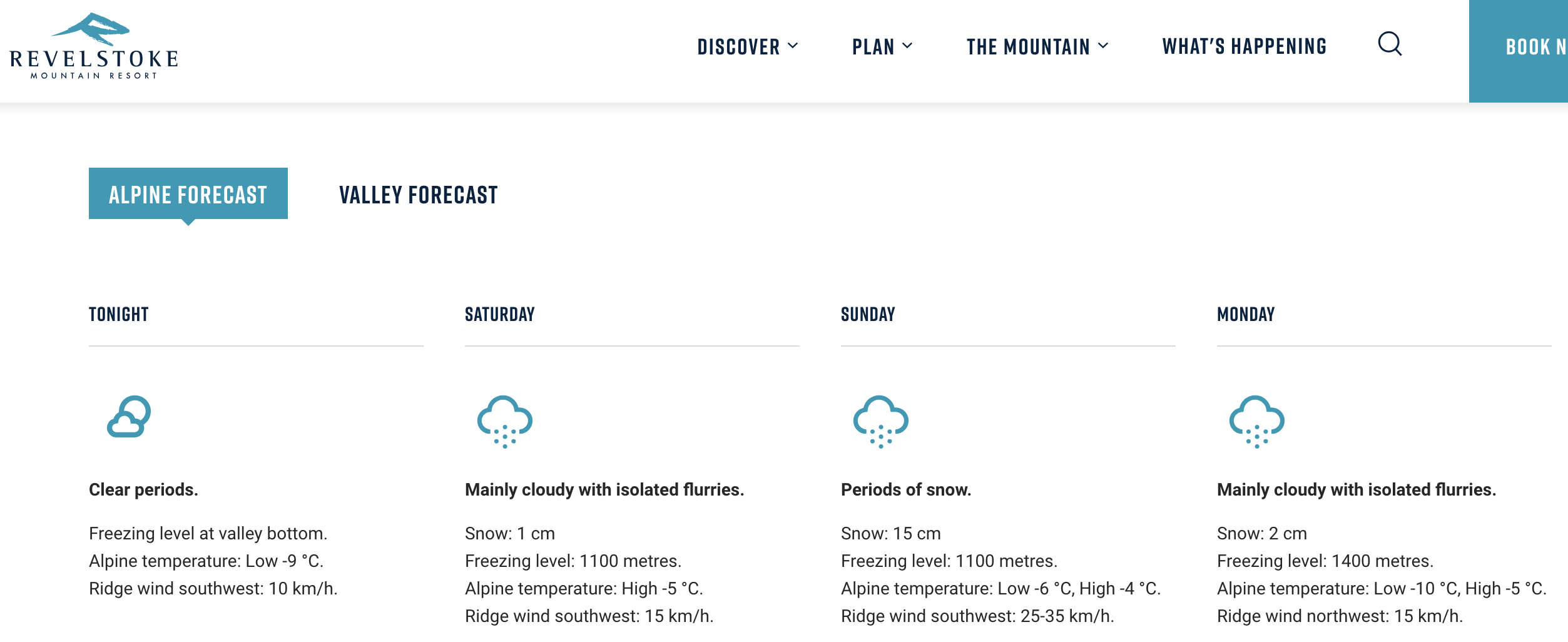Open the search magnifier icon
This screenshot has width=1568, height=642.
tap(1390, 44)
